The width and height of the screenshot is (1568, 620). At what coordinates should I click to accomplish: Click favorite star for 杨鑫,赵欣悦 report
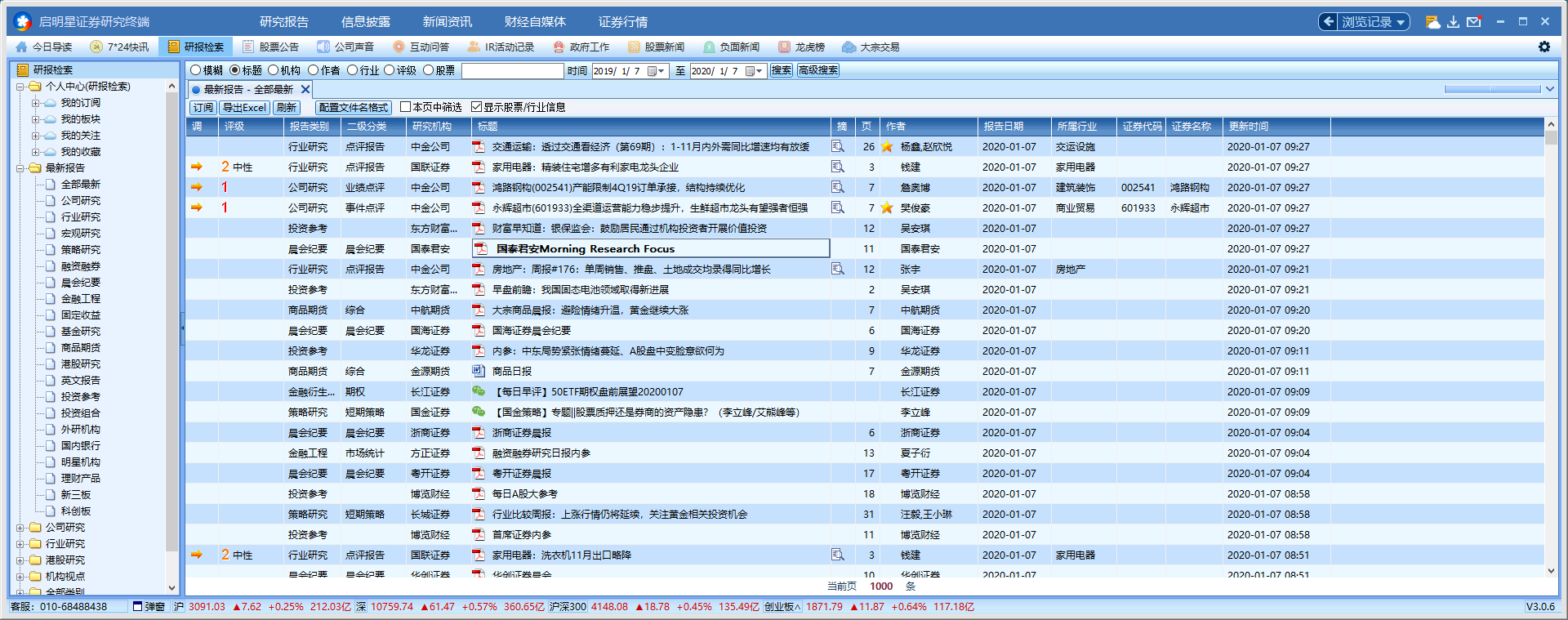(x=887, y=147)
